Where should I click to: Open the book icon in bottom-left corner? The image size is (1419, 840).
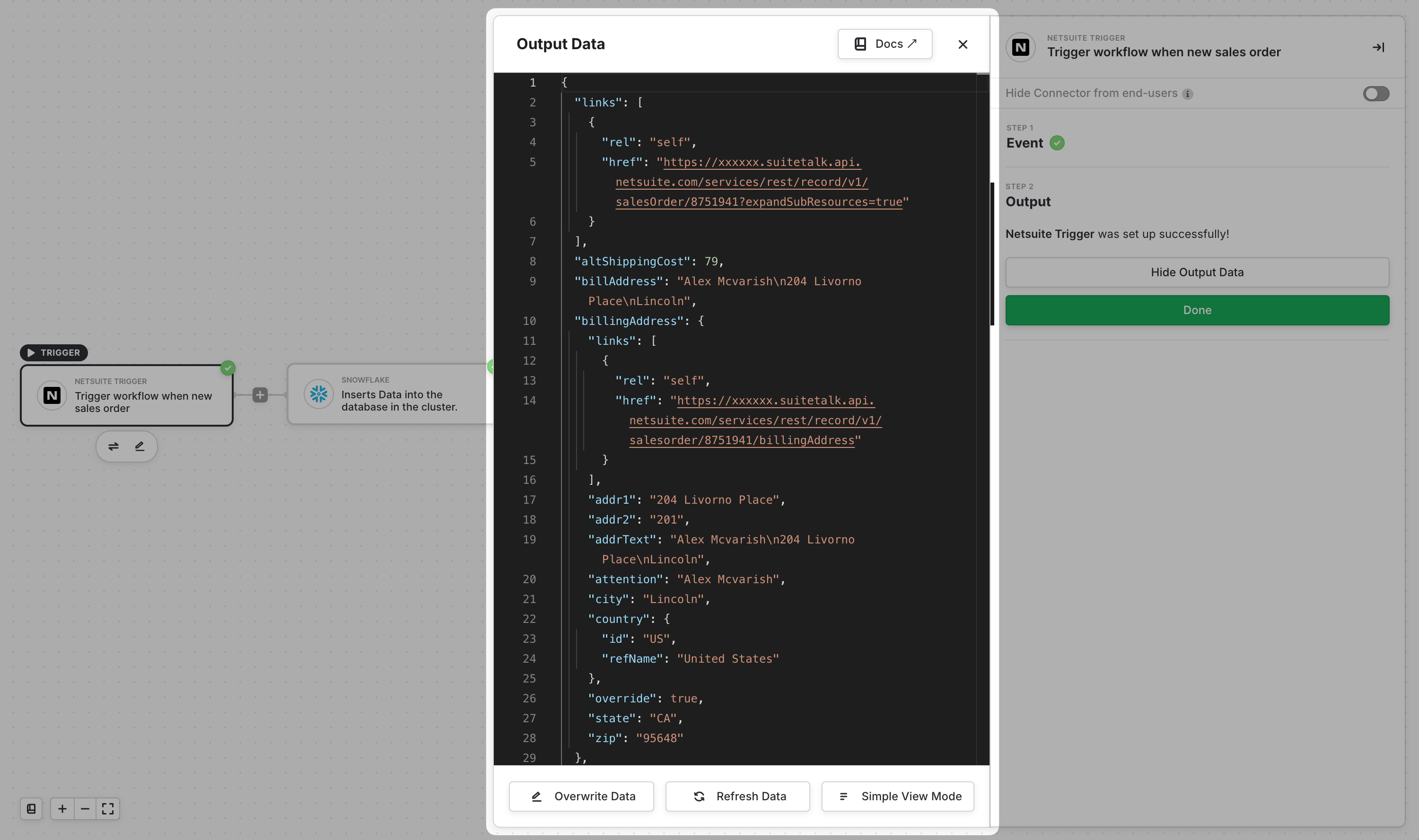[x=31, y=809]
